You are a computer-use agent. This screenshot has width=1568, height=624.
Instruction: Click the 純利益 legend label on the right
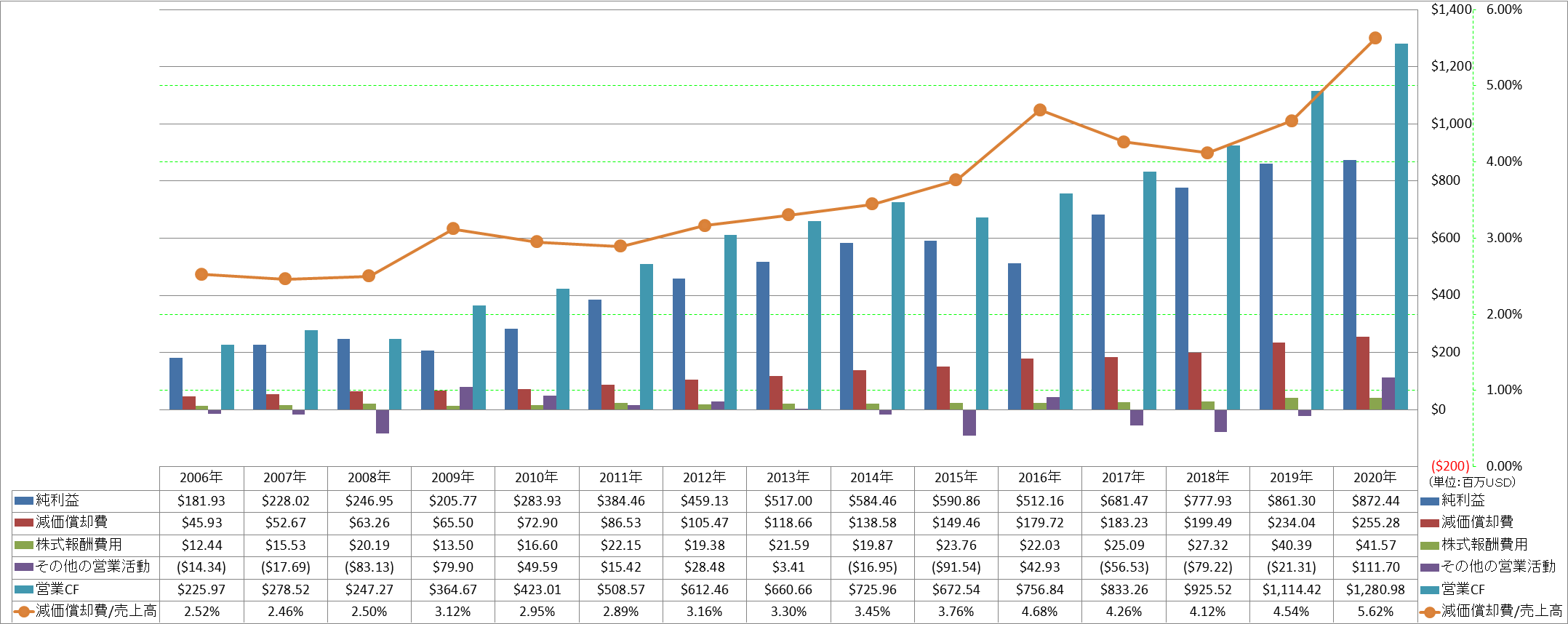point(1463,500)
